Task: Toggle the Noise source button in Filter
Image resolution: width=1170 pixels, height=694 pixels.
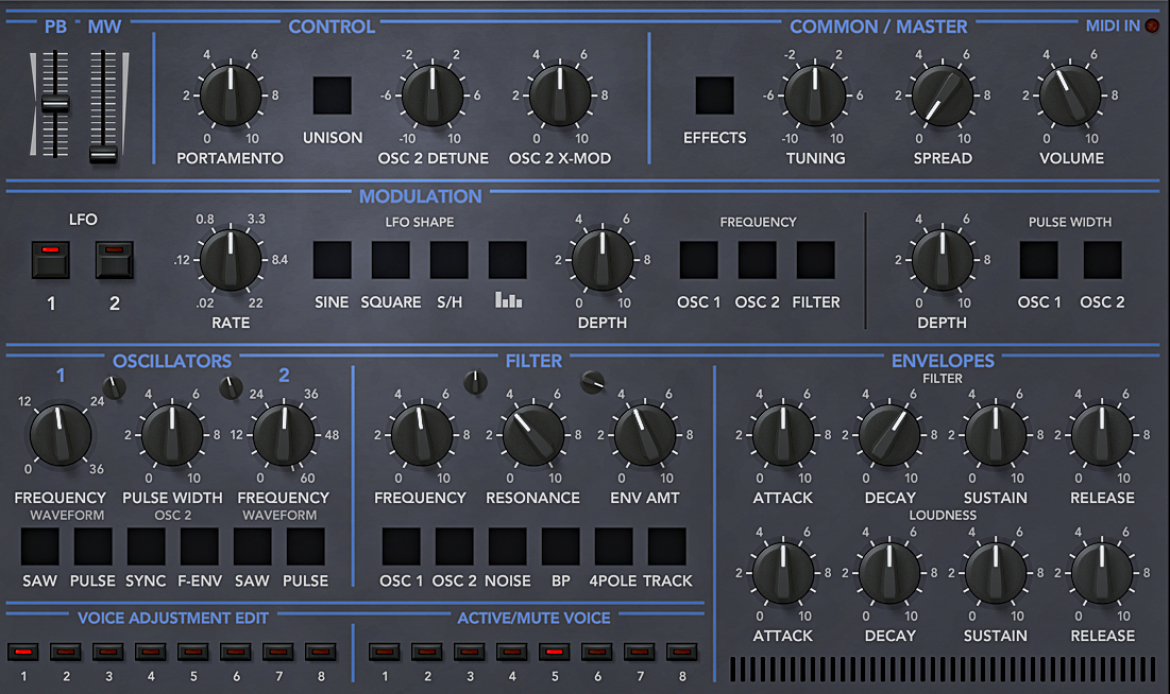Action: point(507,547)
